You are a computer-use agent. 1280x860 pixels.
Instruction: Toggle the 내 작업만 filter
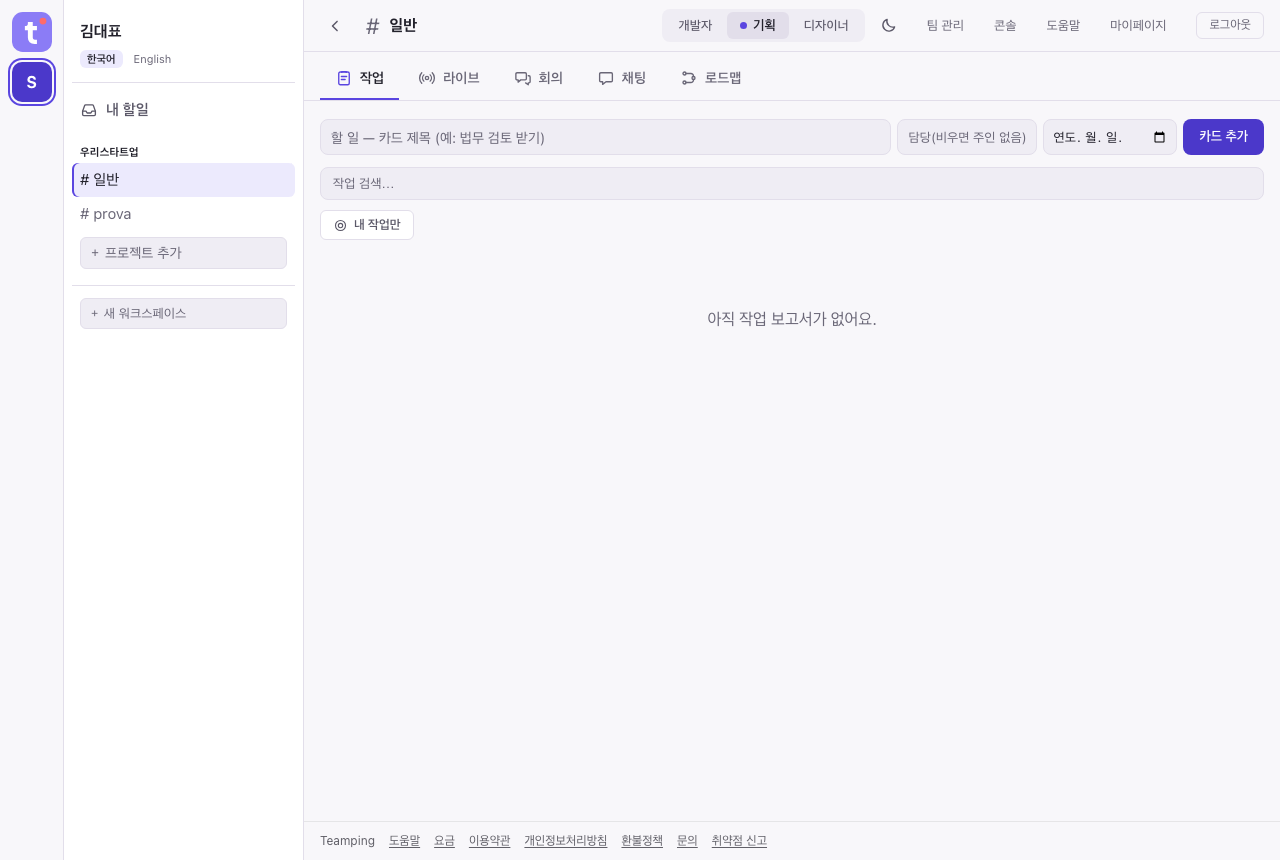click(367, 225)
